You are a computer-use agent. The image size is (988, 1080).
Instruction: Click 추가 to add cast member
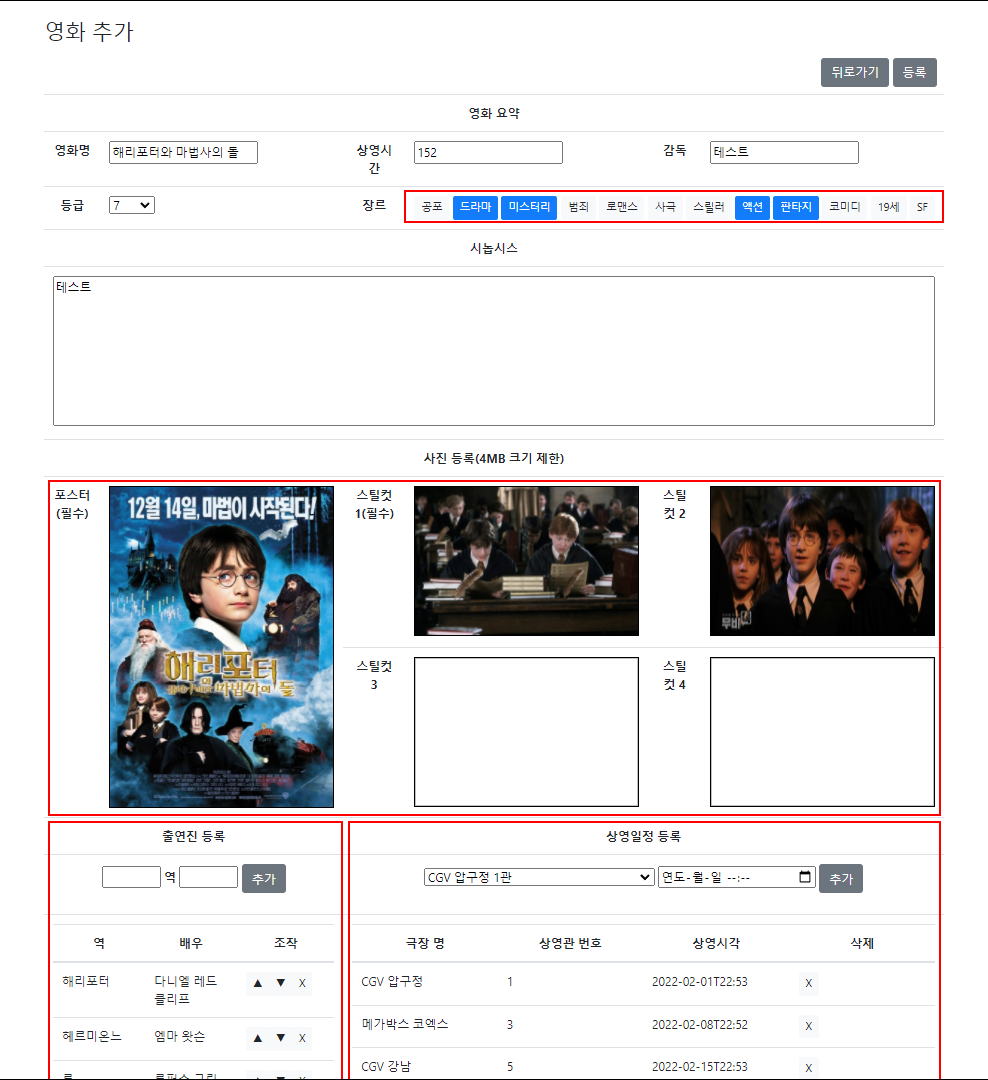(x=264, y=879)
